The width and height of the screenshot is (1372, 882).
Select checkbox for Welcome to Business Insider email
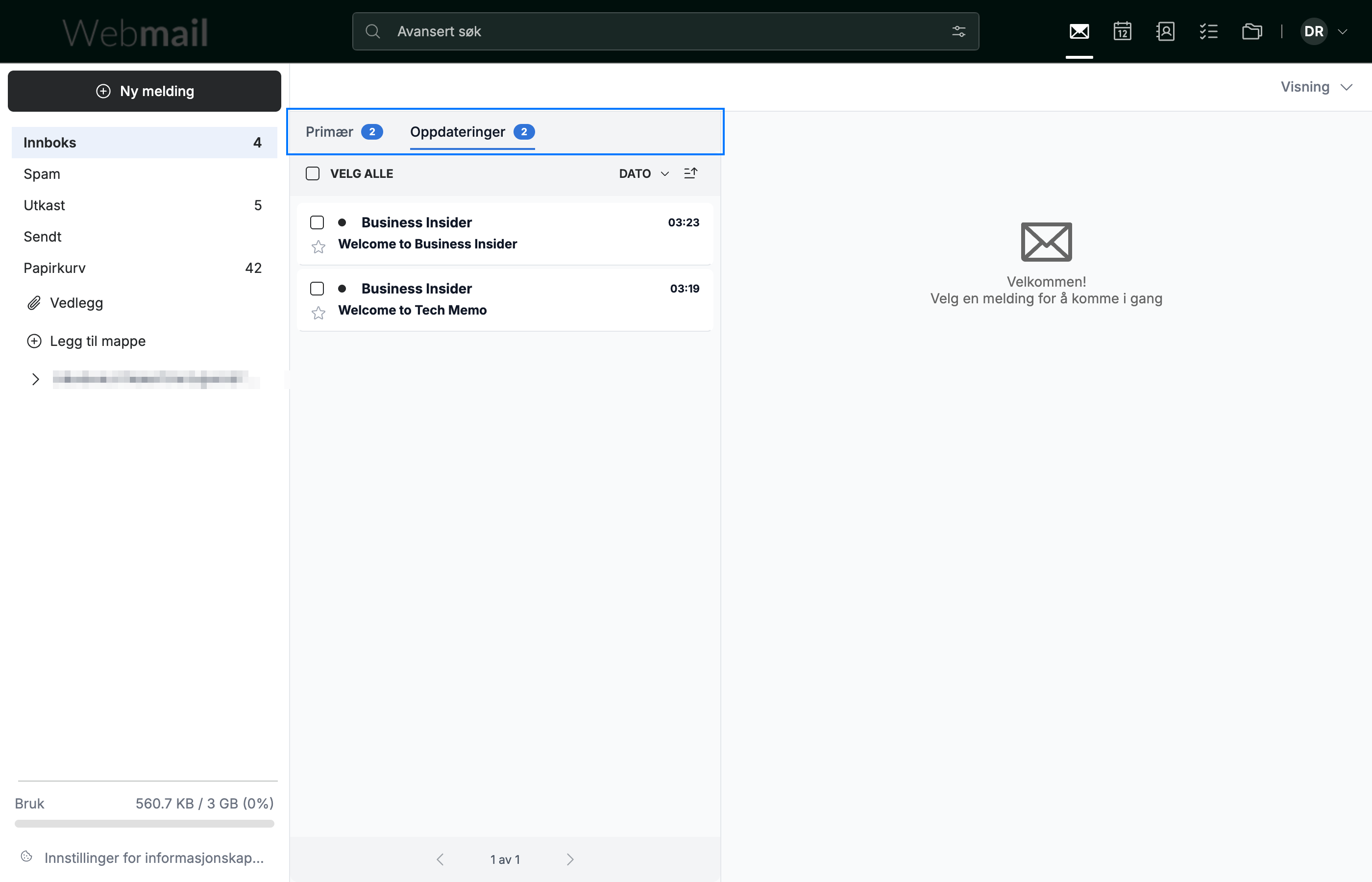click(317, 222)
